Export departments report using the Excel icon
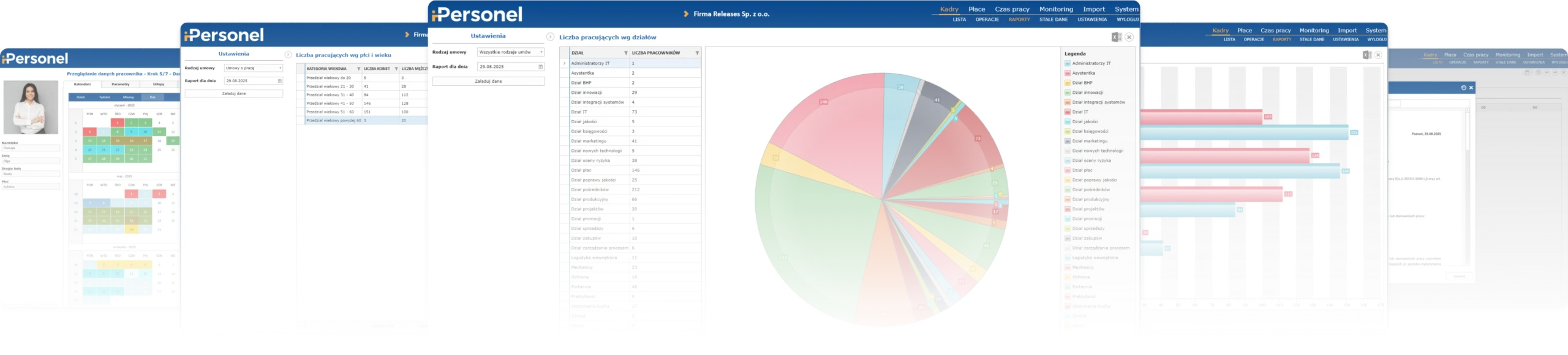 [x=1116, y=37]
